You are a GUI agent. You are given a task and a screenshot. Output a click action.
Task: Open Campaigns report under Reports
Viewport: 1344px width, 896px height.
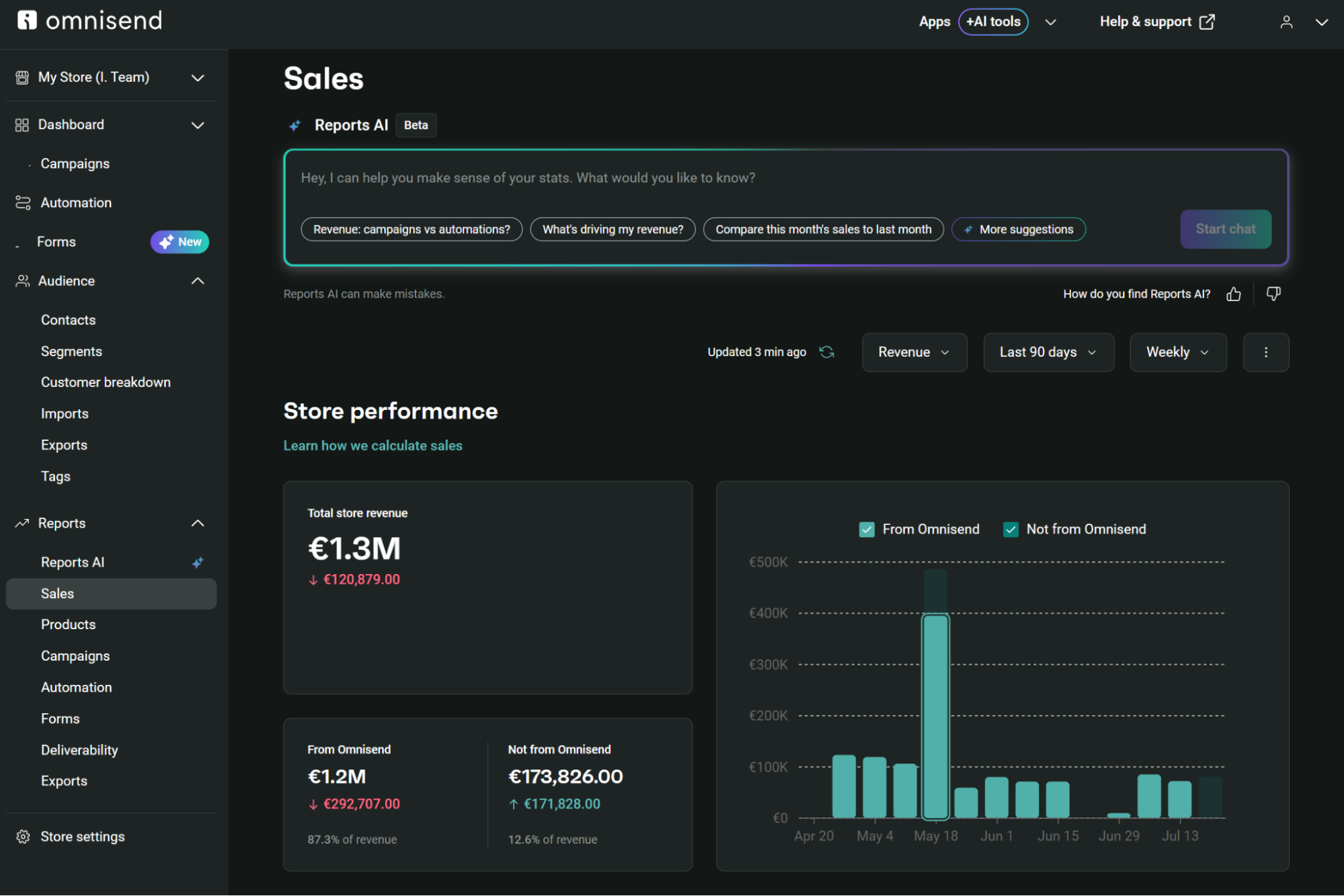75,656
